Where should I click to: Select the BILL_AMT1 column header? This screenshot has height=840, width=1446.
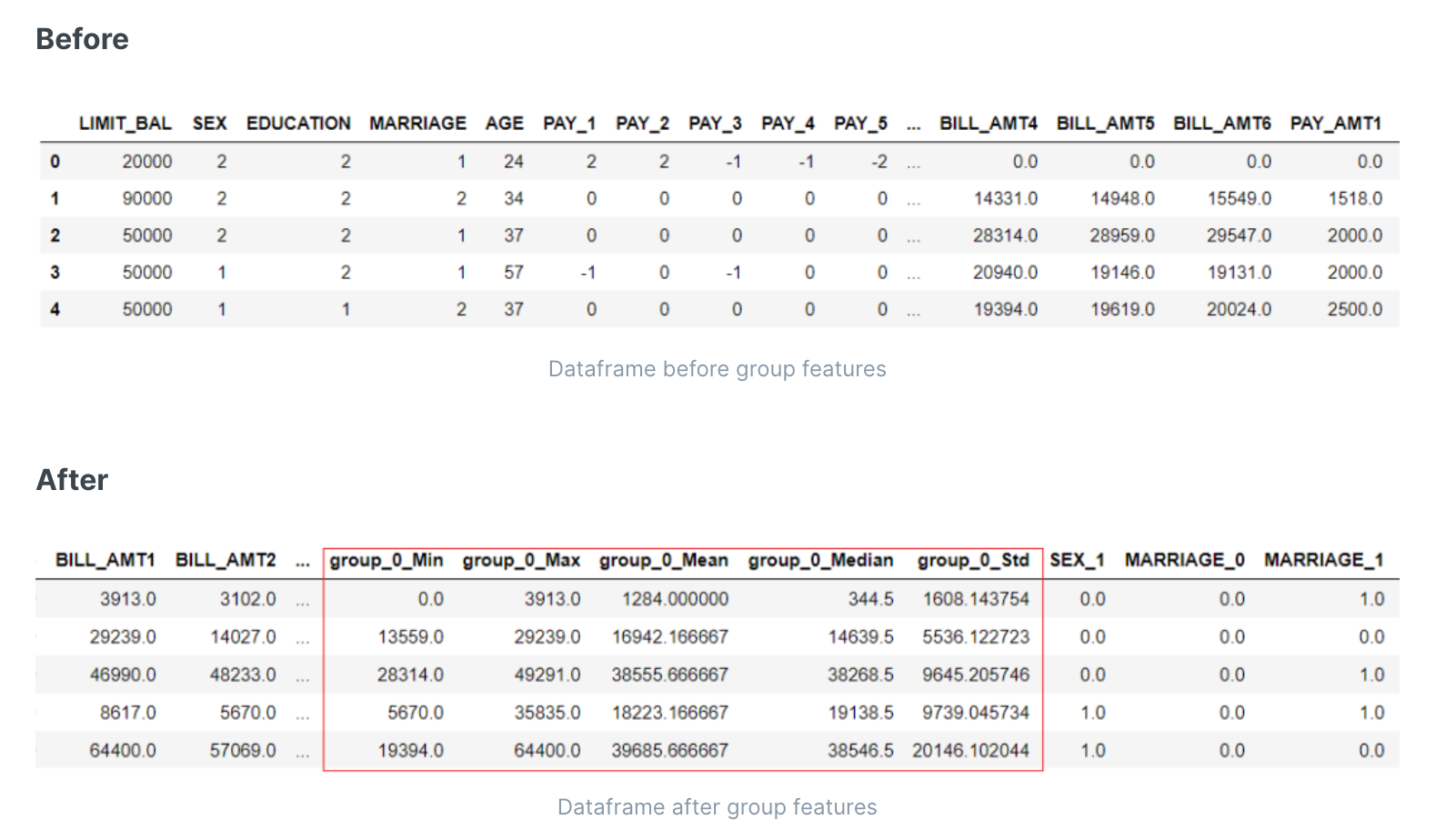[105, 560]
